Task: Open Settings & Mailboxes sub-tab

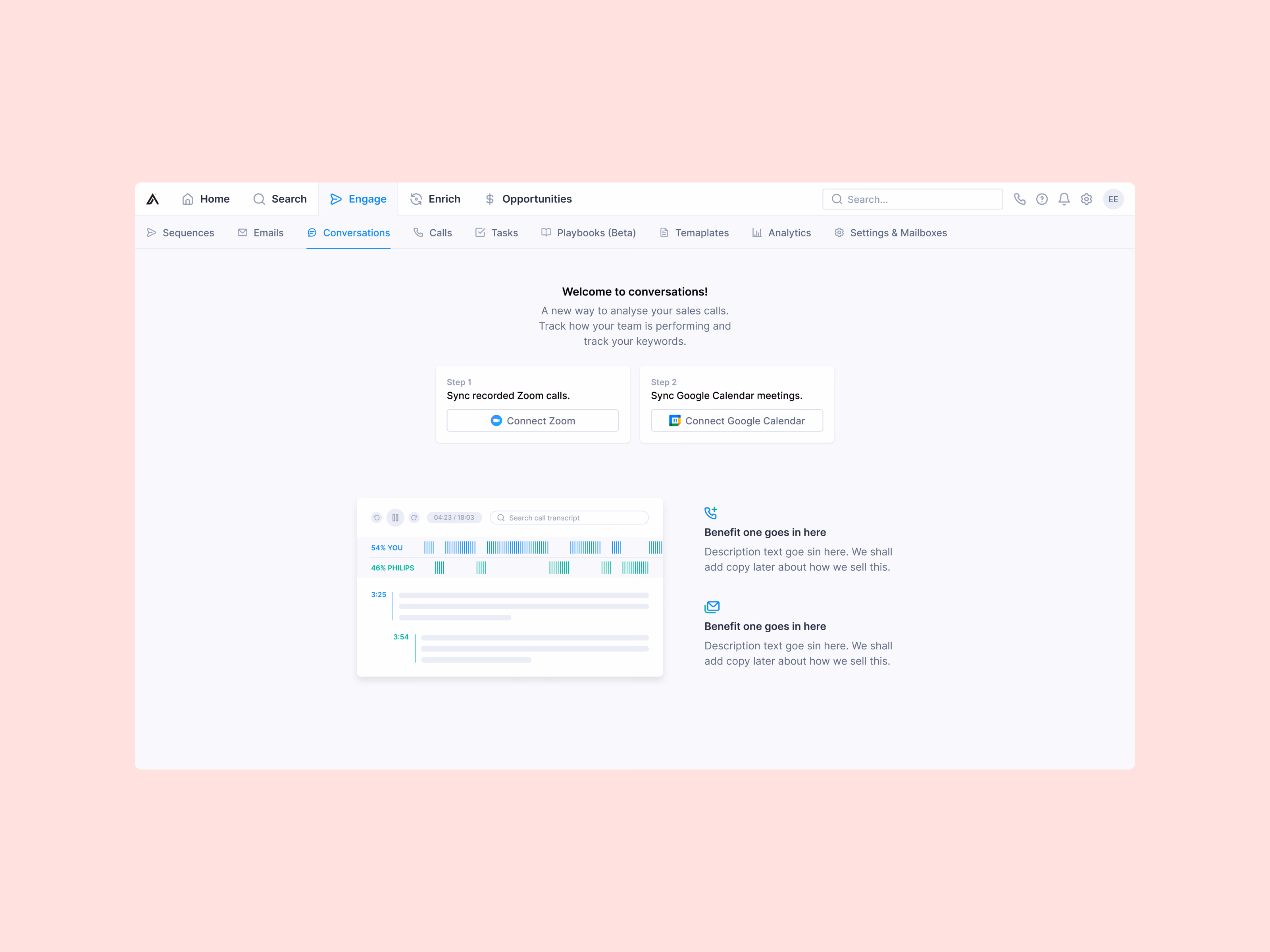Action: click(891, 232)
